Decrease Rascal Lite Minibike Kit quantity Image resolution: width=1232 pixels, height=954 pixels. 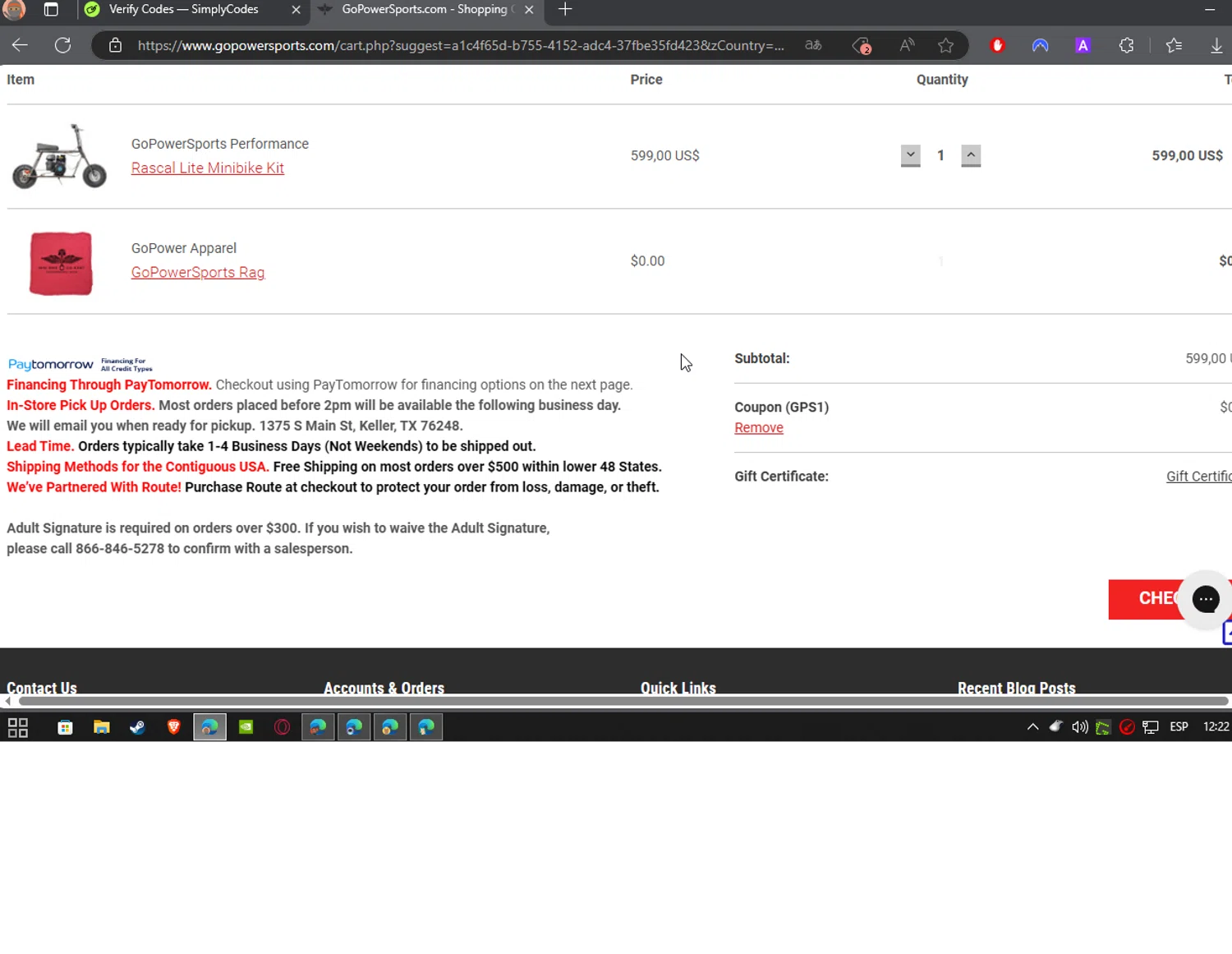coord(910,155)
